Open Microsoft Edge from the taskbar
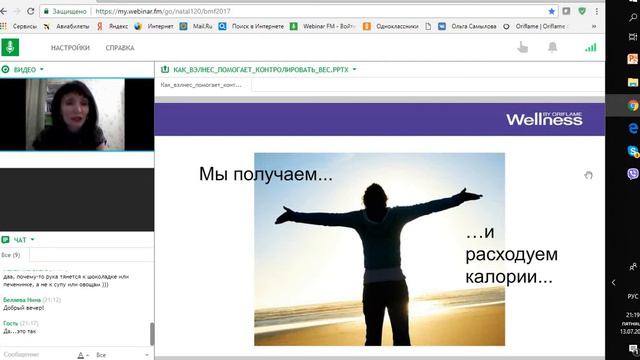Image resolution: width=640 pixels, height=360 pixels. (x=633, y=129)
